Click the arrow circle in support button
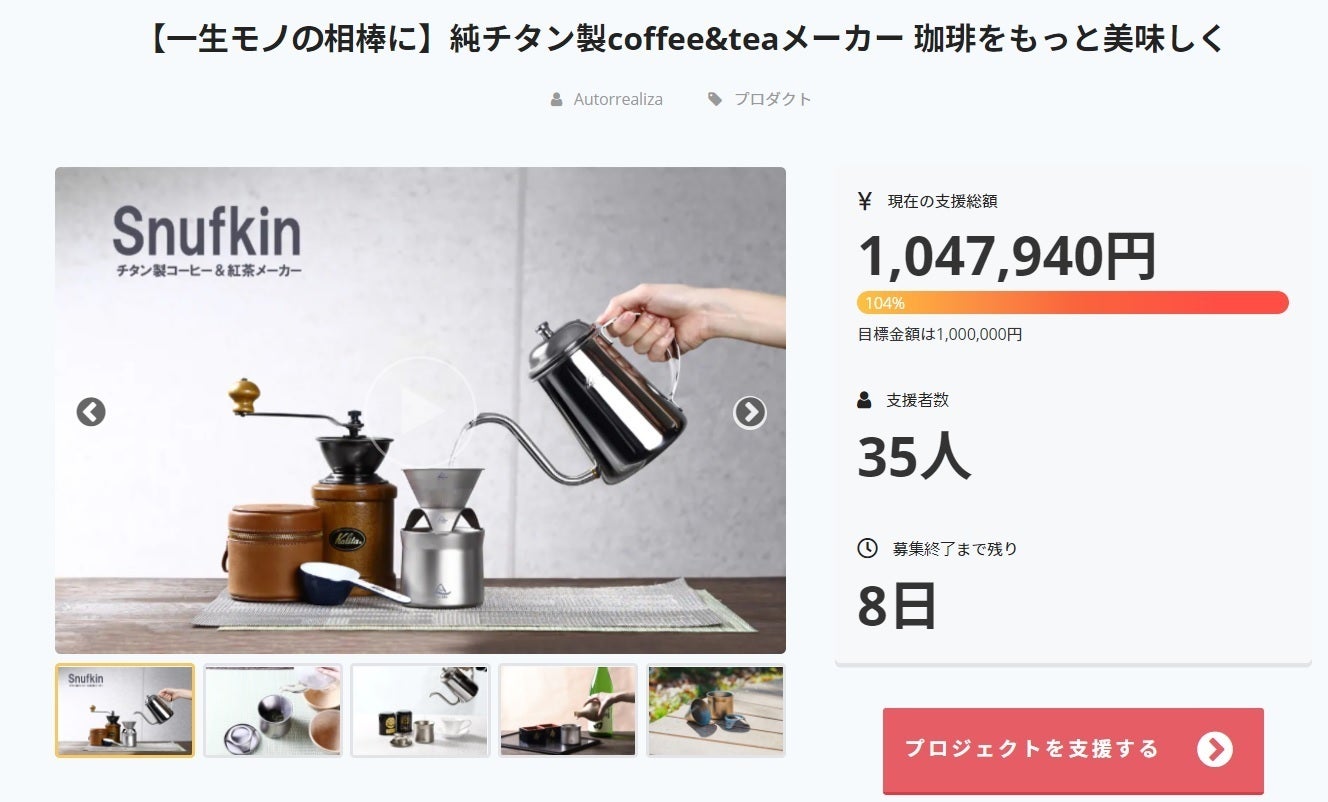This screenshot has height=802, width=1328. [x=1215, y=749]
